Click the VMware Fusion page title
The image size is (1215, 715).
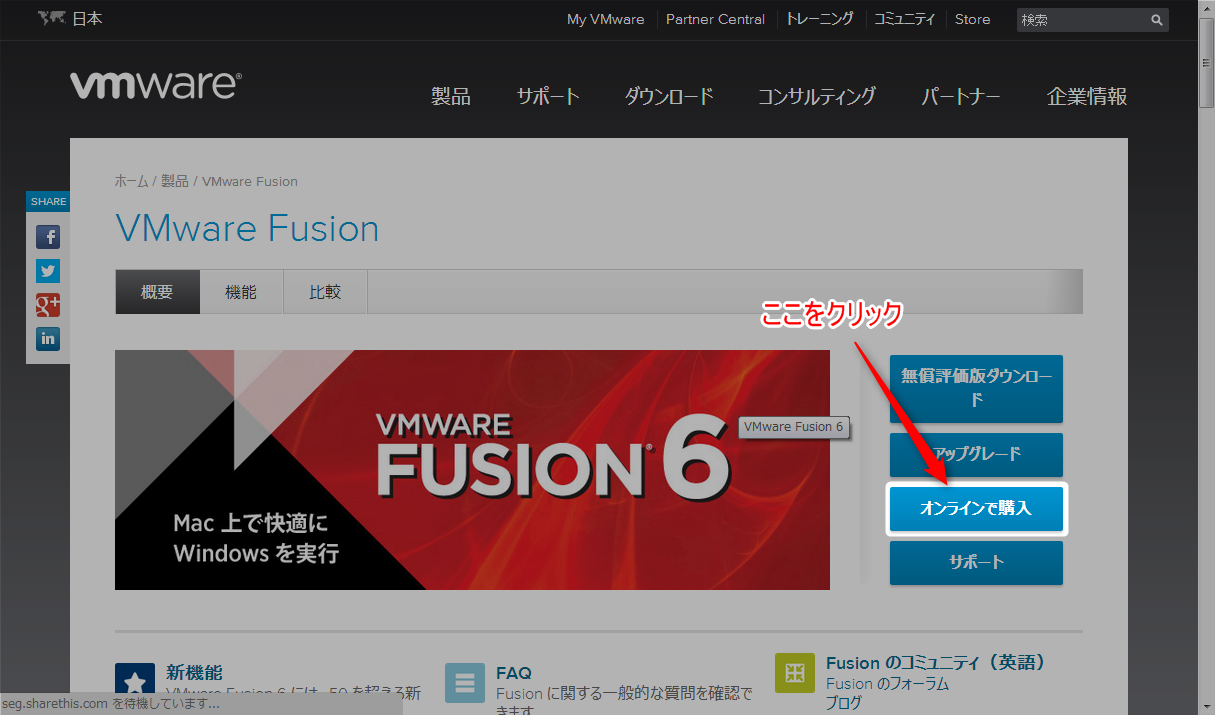[247, 228]
